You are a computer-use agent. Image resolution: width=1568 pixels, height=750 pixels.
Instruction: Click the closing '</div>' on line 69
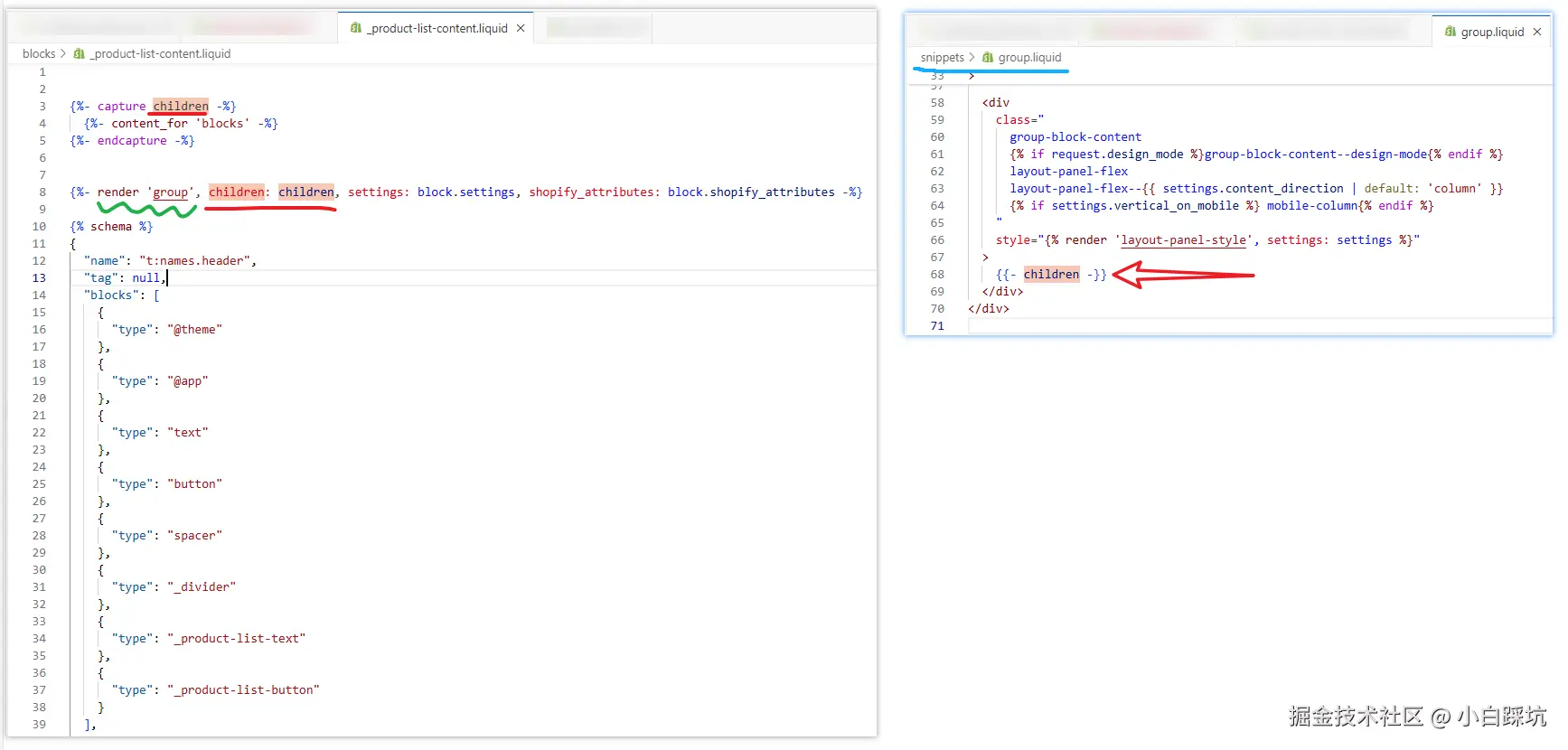pyautogui.click(x=1002, y=291)
